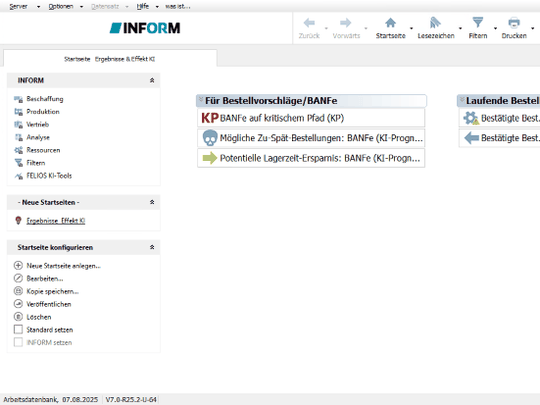540x405 pixels.
Task: Click the 'was ist...' menu item
Action: pos(178,7)
